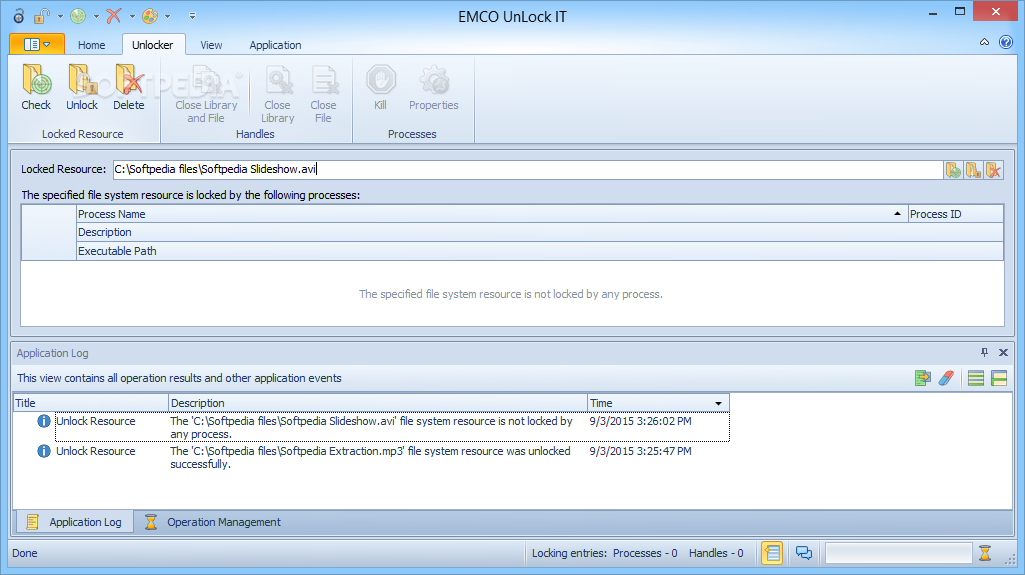Image resolution: width=1025 pixels, height=575 pixels.
Task: Toggle the highlighted log window status bar icon
Action: [x=772, y=553]
